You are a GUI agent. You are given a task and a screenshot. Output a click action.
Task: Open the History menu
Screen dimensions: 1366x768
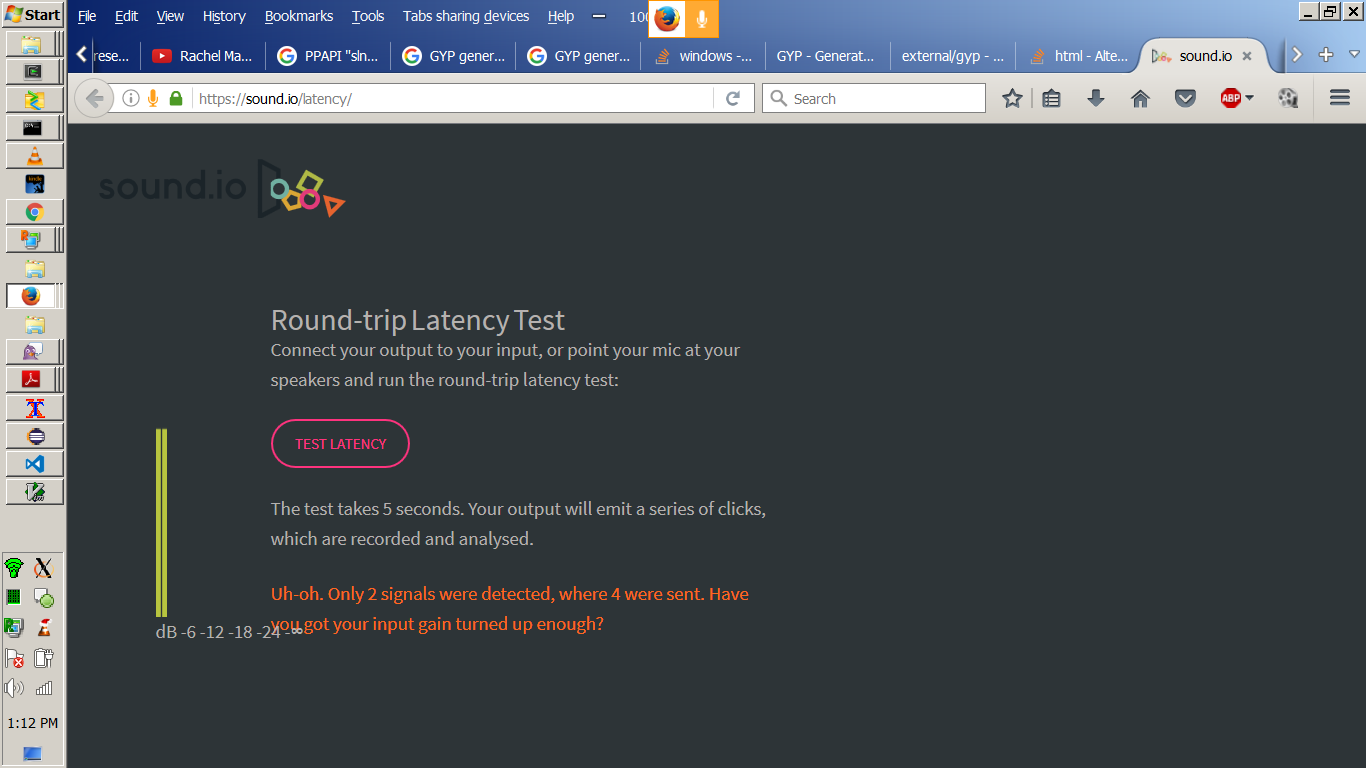[224, 16]
